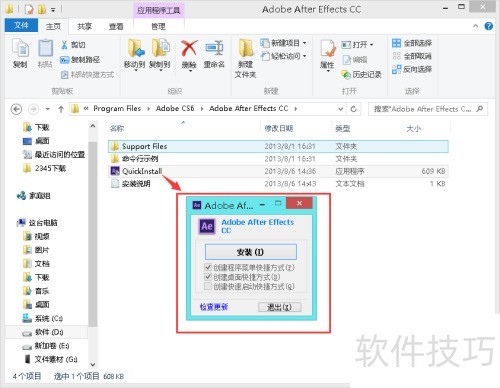500x388 pixels.
Task: Sort by the Date modified column header
Action: point(279,128)
